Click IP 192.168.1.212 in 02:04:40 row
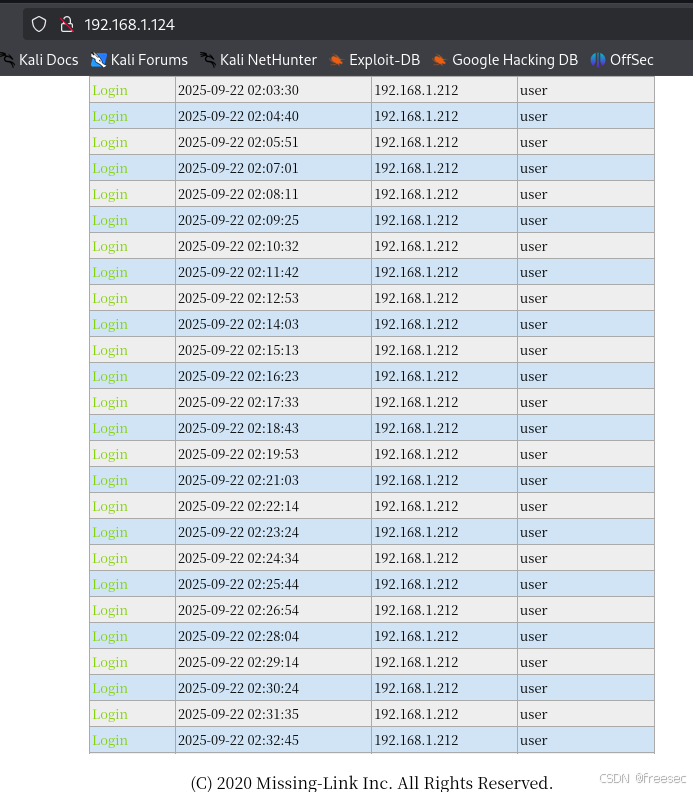 (416, 116)
